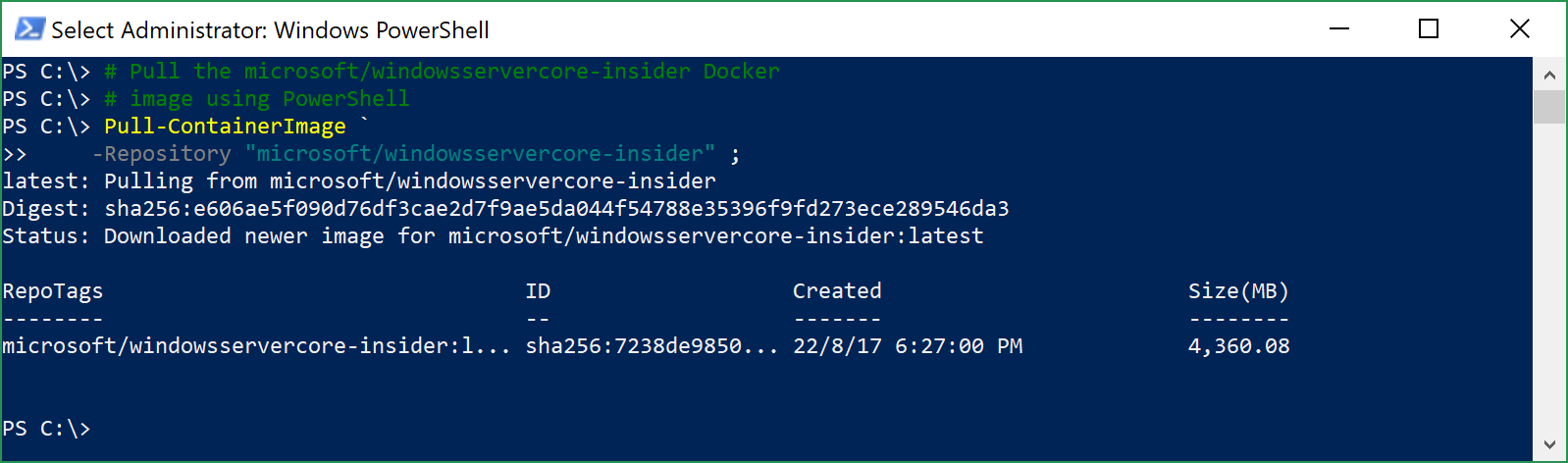Image resolution: width=1568 pixels, height=463 pixels.
Task: Click the last empty PS C:\> prompt
Action: click(46, 429)
